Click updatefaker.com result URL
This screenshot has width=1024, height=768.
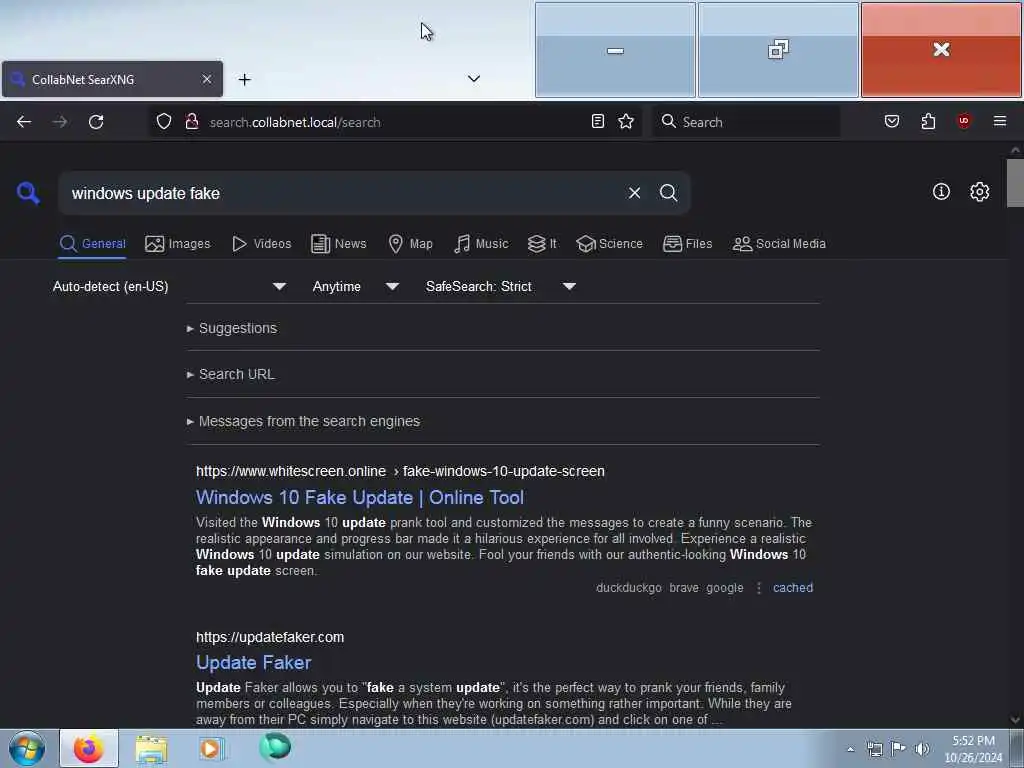click(x=270, y=637)
